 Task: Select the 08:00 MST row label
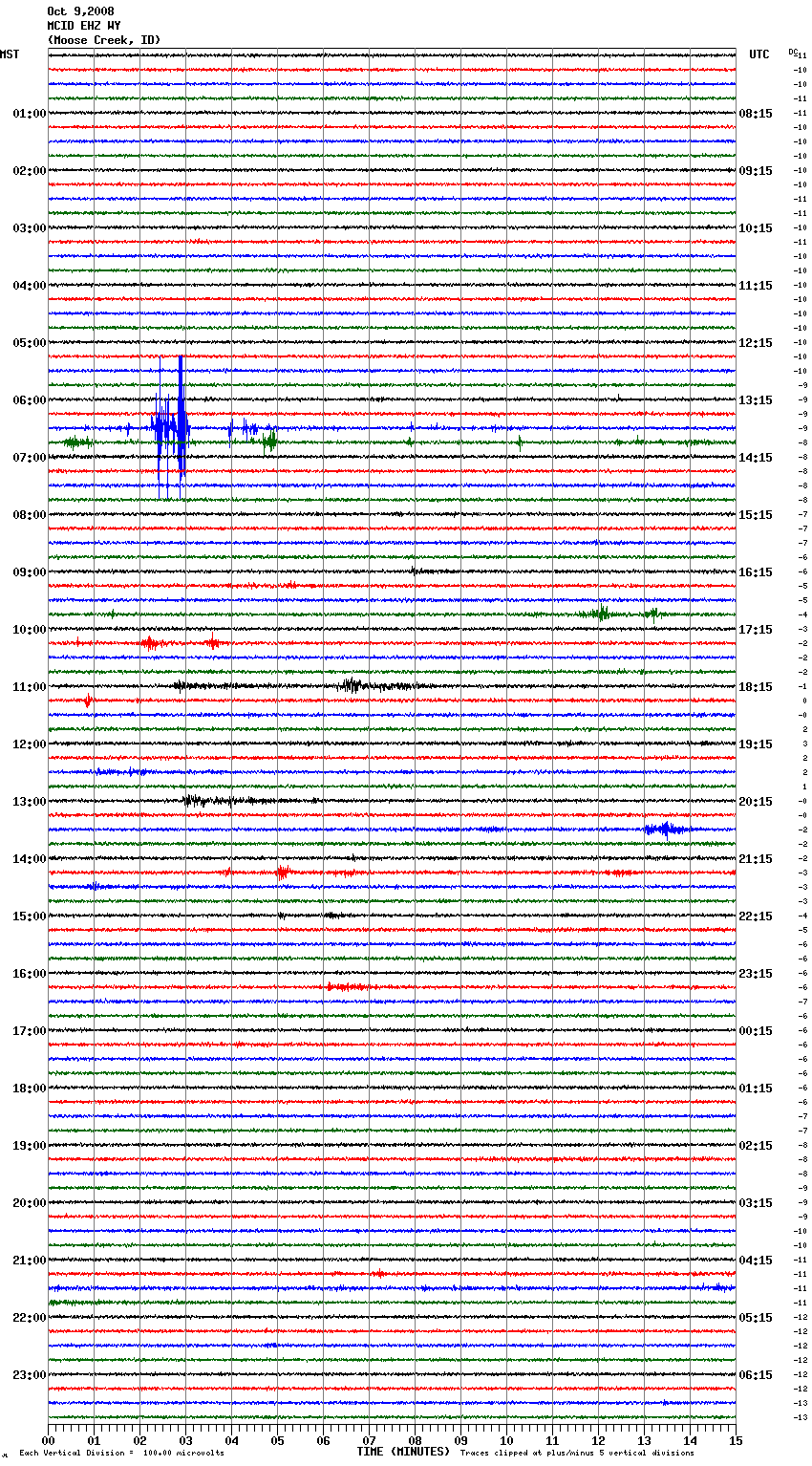click(30, 515)
